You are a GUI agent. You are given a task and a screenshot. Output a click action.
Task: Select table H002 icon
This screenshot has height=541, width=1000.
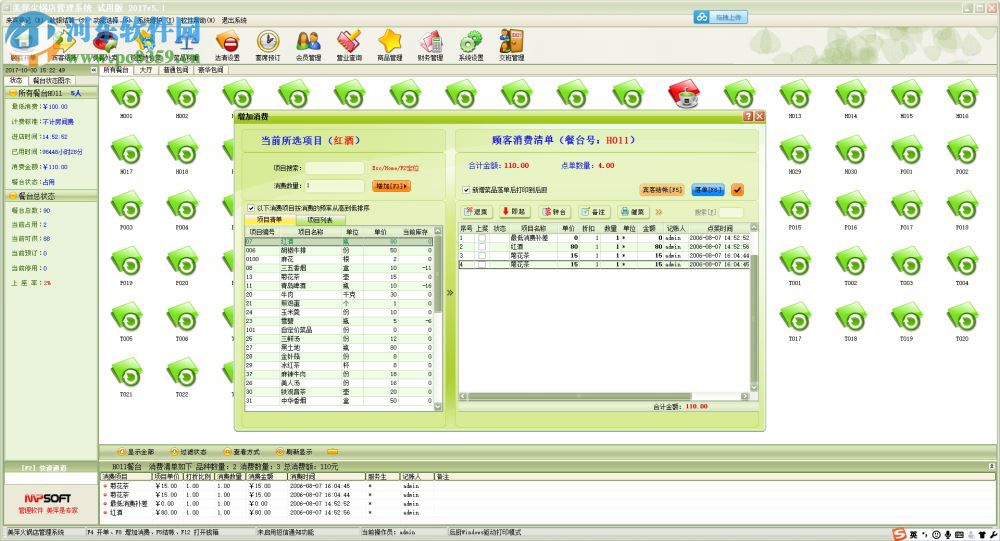pyautogui.click(x=182, y=96)
